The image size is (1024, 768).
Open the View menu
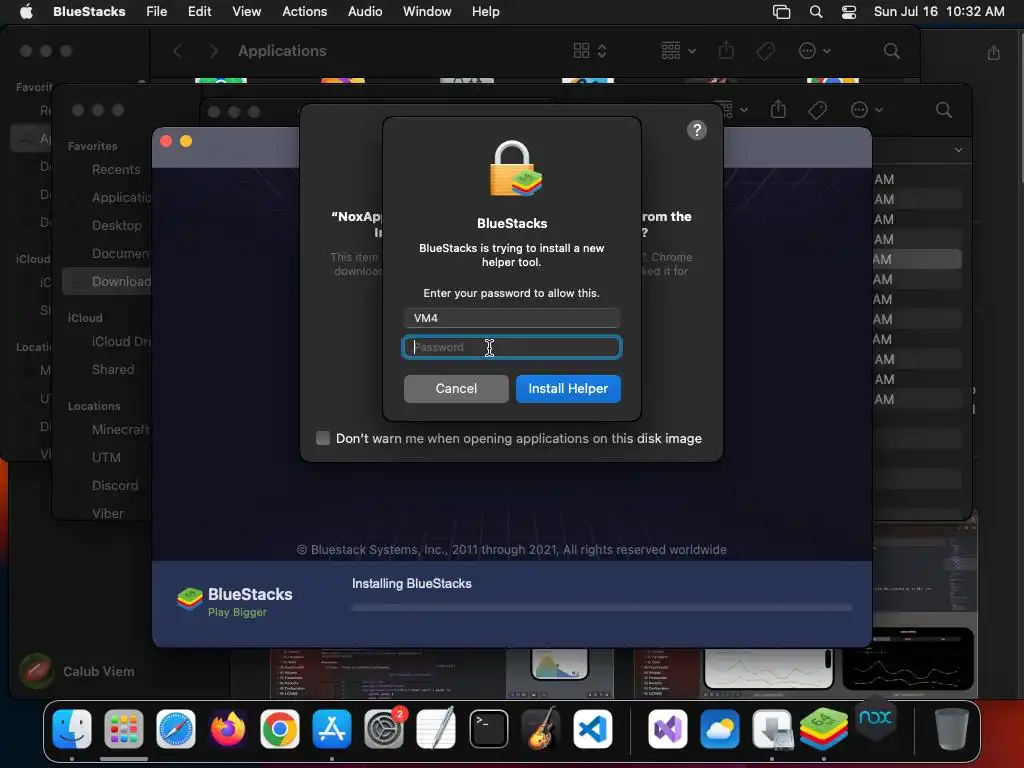[246, 11]
